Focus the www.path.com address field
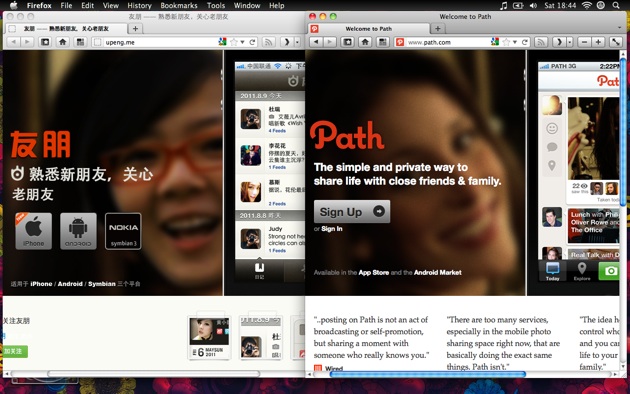 point(448,42)
